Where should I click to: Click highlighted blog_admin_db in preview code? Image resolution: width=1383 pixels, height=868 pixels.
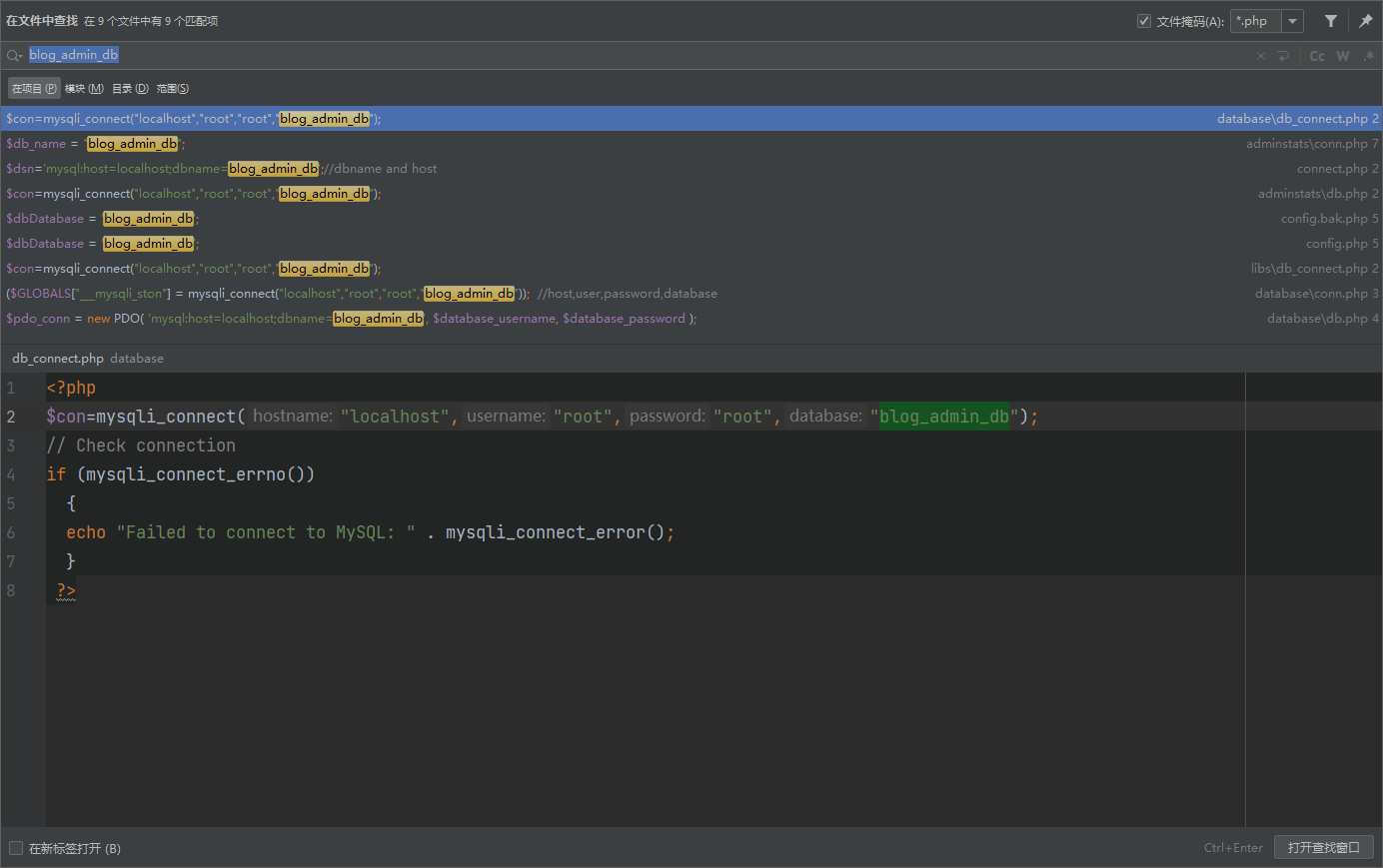pyautogui.click(x=944, y=417)
